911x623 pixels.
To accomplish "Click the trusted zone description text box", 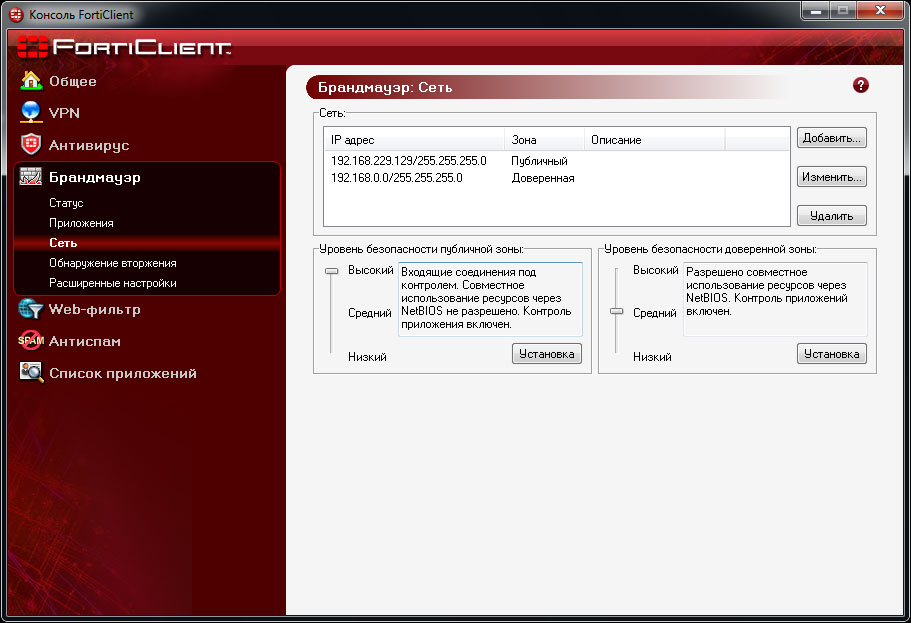I will 775,299.
